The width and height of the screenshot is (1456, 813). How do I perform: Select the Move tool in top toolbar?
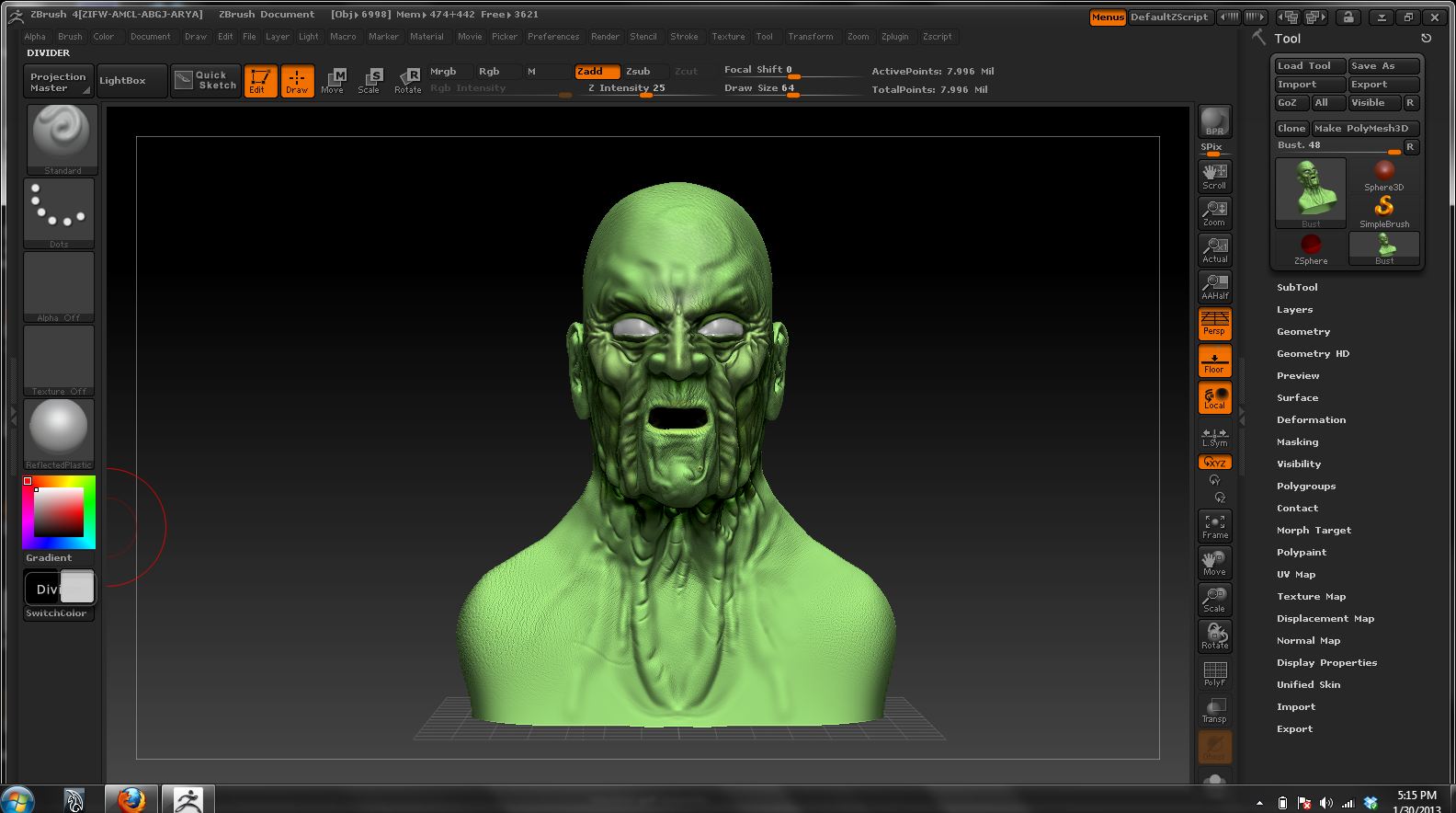(333, 80)
